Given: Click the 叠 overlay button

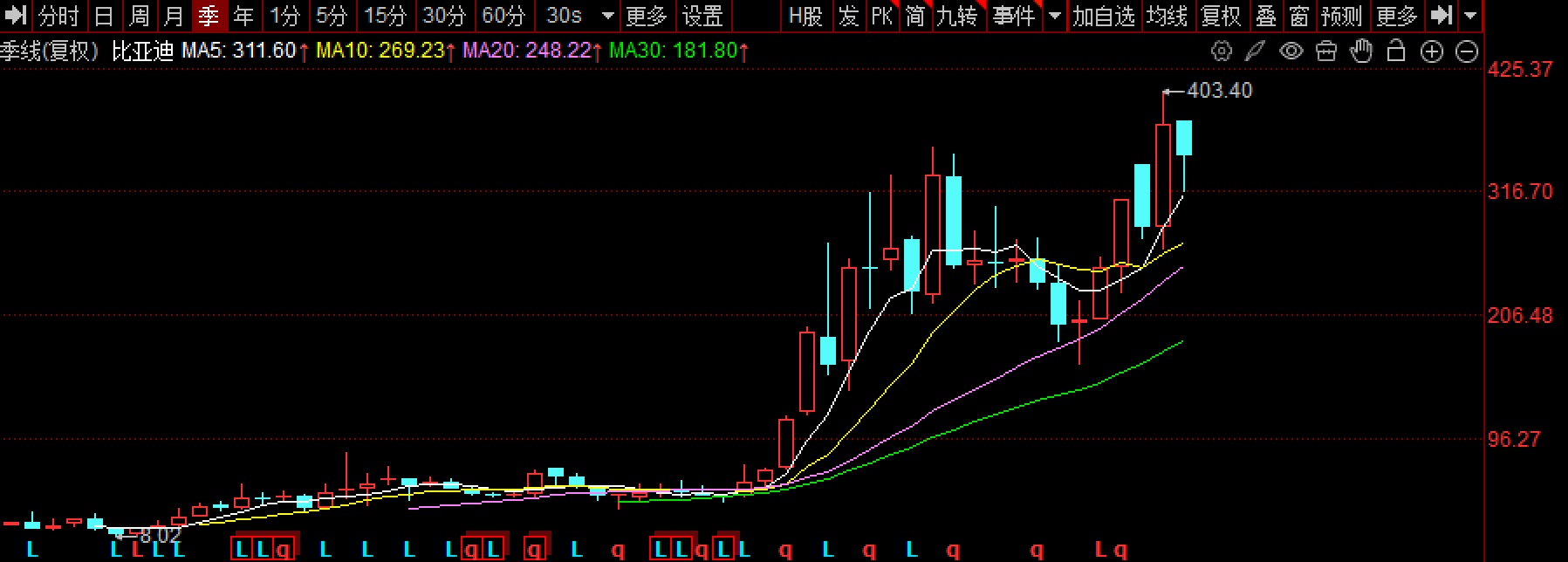Looking at the screenshot, I should coord(1265,16).
